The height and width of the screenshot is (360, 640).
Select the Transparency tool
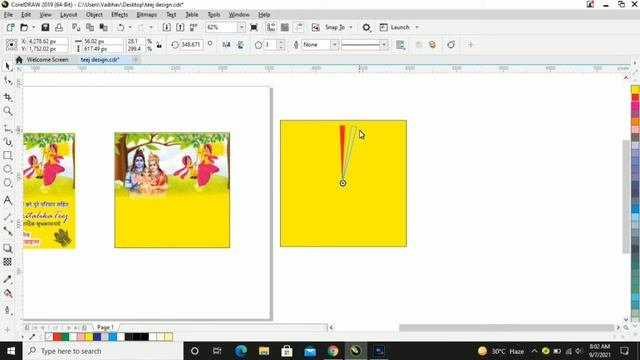coord(7,262)
